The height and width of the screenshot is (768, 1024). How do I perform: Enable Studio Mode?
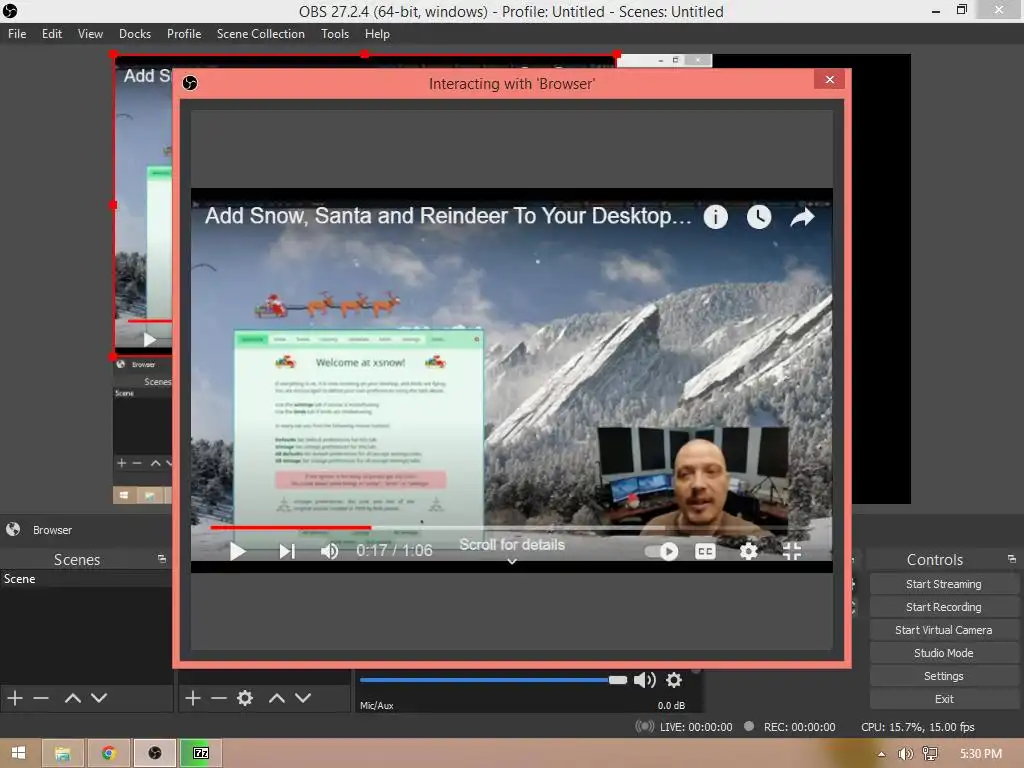[944, 652]
